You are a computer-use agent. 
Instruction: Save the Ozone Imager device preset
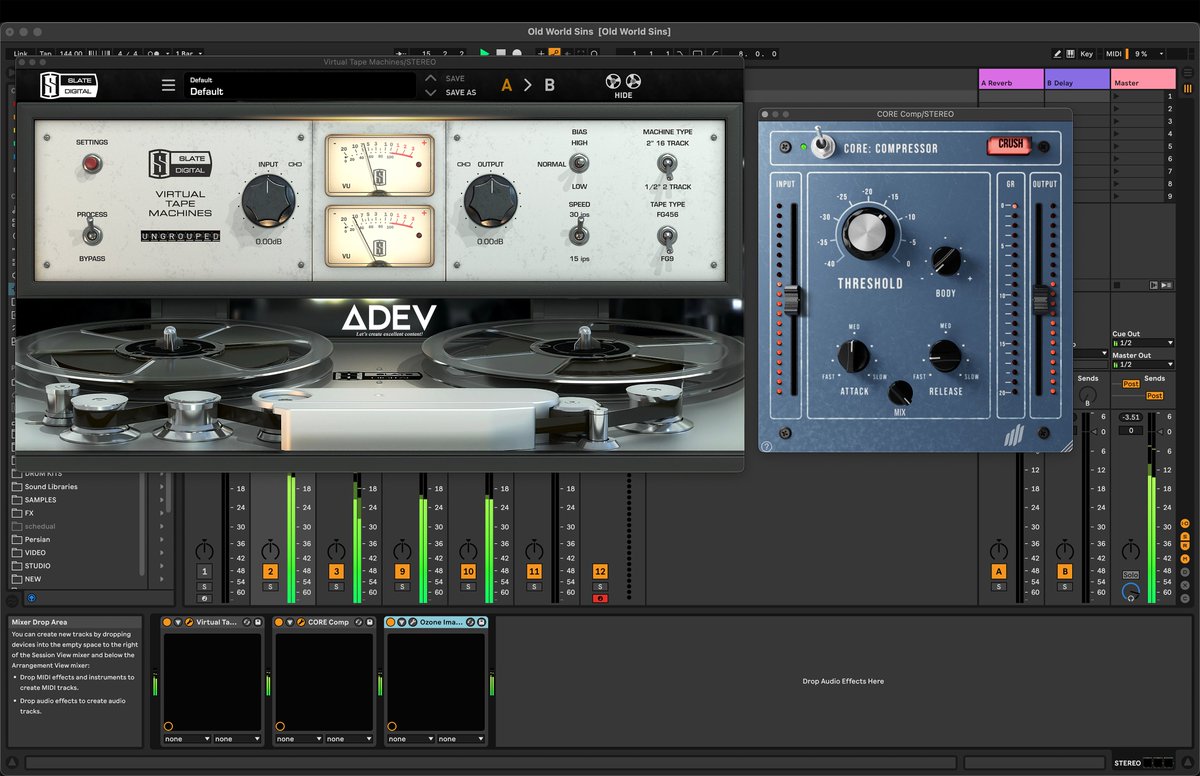pos(482,622)
